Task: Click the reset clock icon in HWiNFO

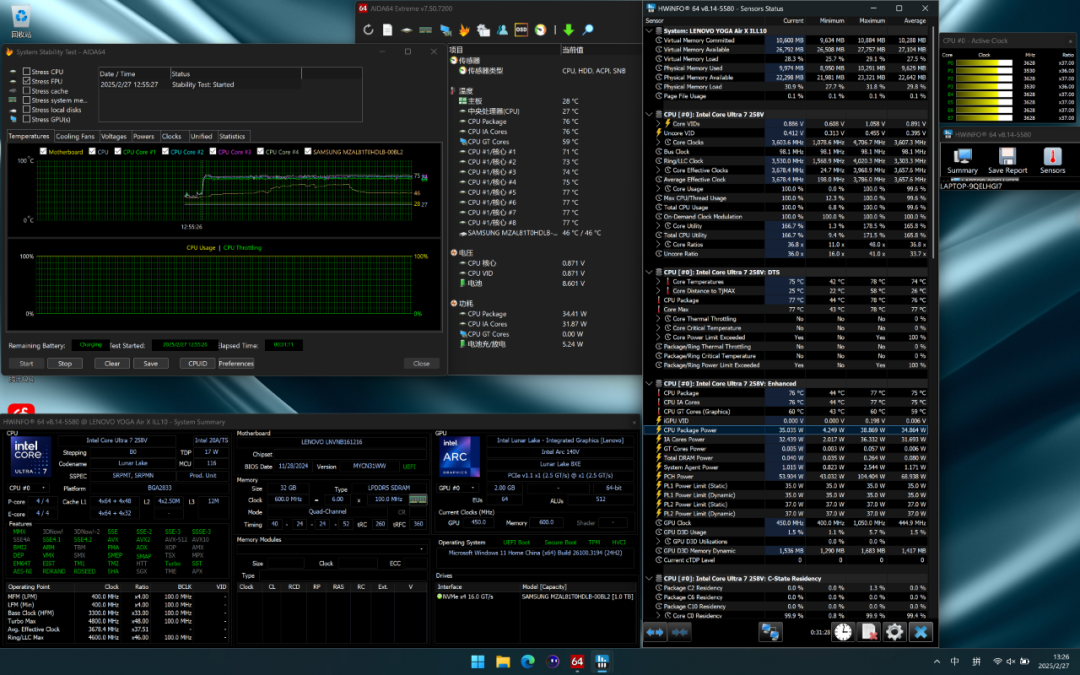Action: click(843, 632)
